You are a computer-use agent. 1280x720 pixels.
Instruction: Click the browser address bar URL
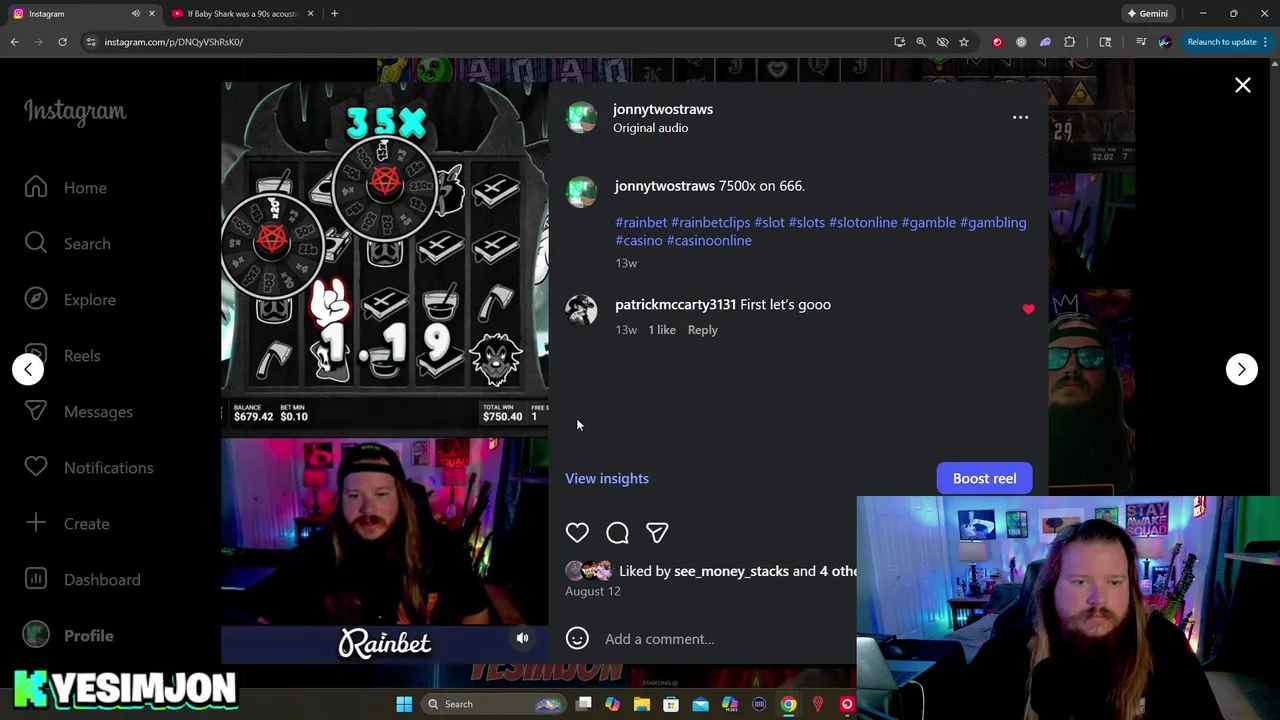click(x=173, y=42)
